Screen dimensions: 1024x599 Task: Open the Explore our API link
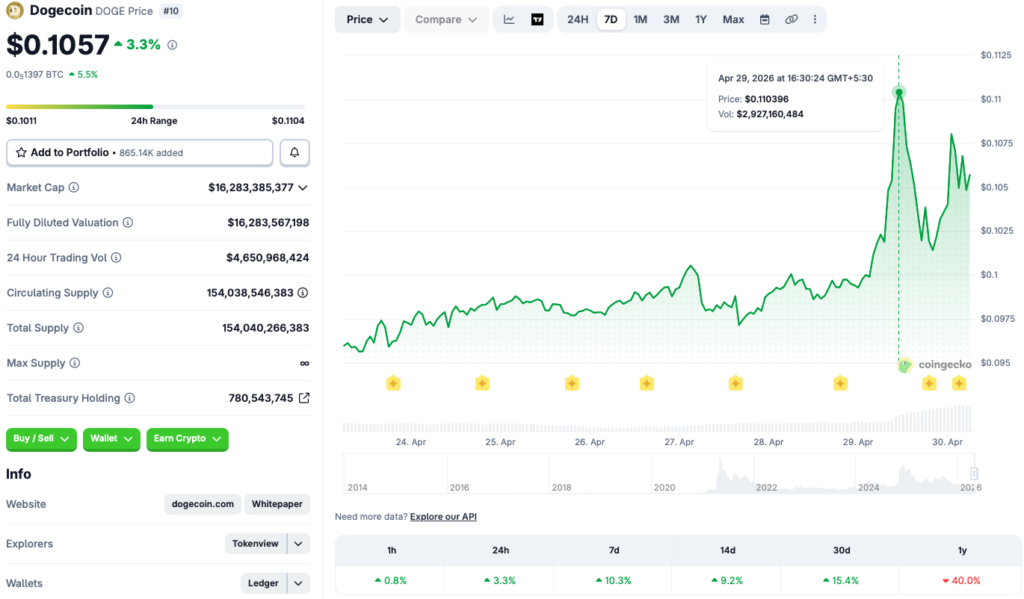coord(443,517)
